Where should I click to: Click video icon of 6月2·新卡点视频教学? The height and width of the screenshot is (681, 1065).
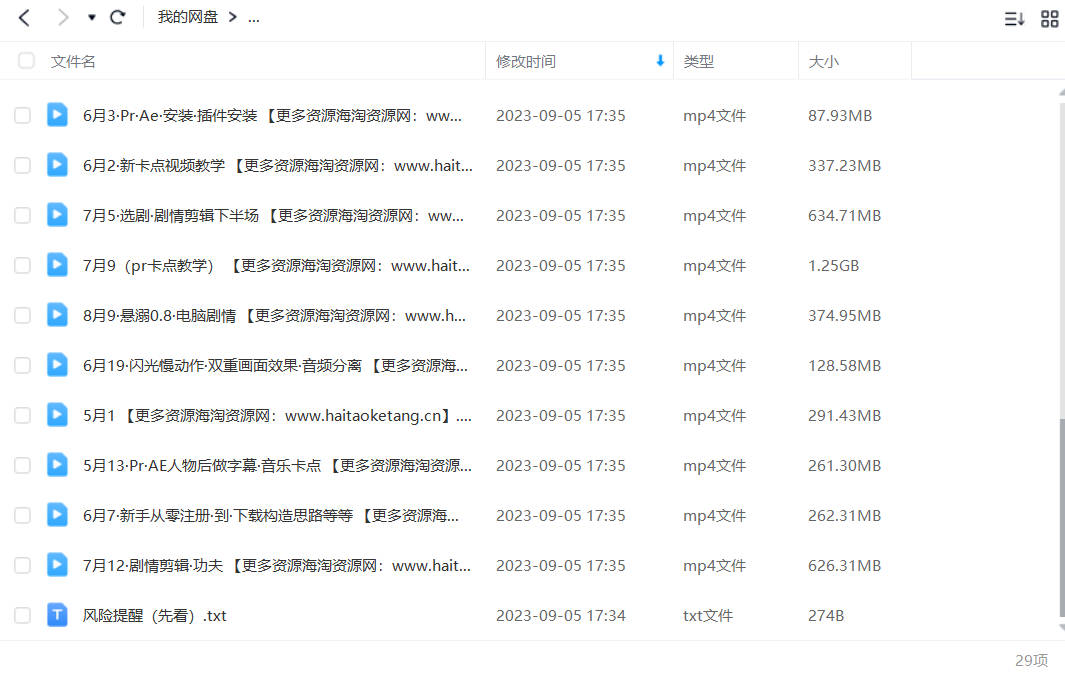click(57, 165)
